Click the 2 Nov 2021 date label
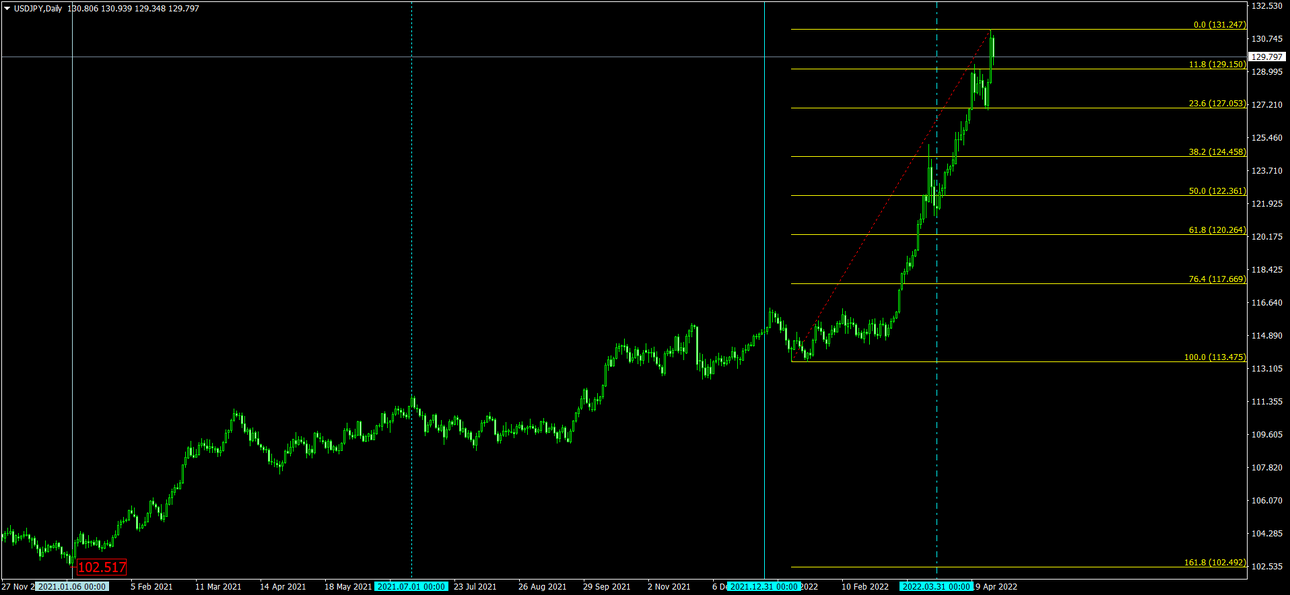This screenshot has width=1290, height=595. click(669, 587)
